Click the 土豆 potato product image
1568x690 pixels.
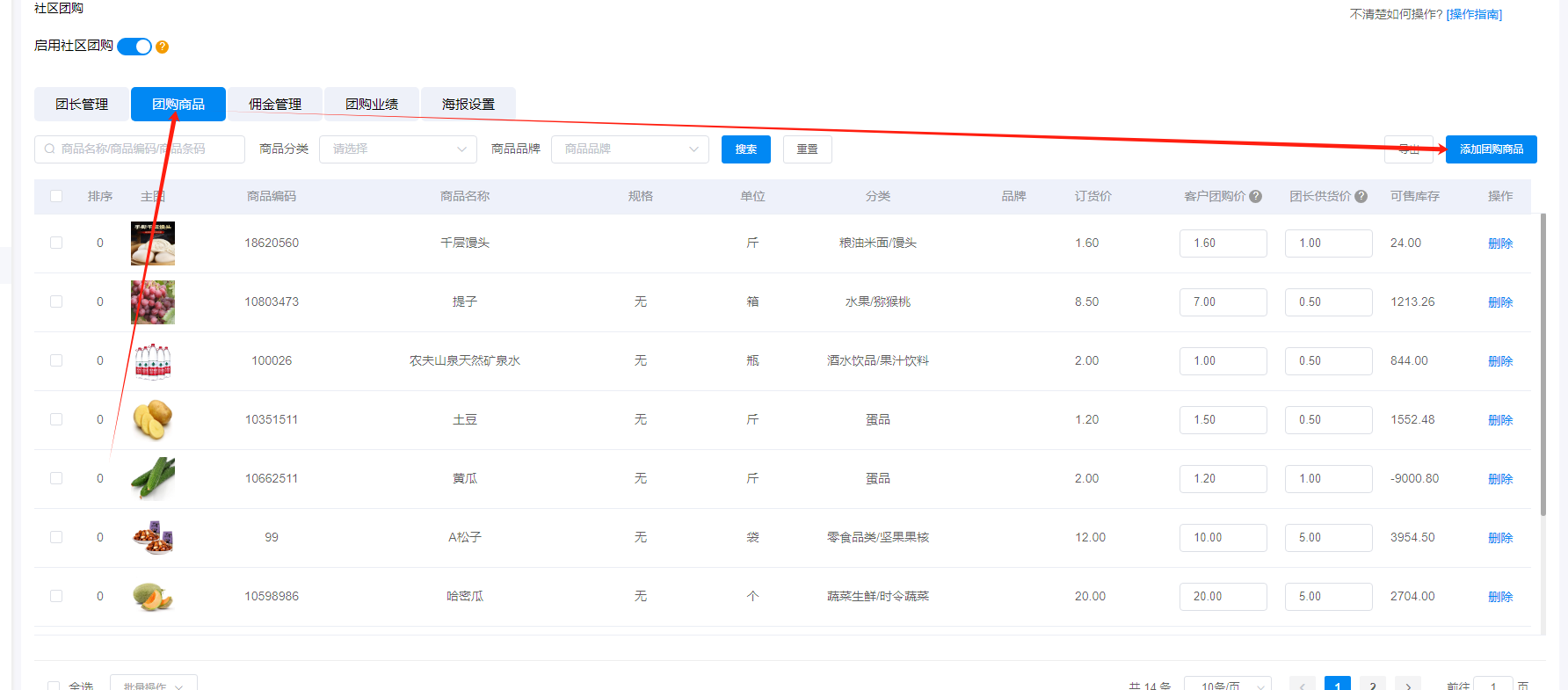pos(153,420)
